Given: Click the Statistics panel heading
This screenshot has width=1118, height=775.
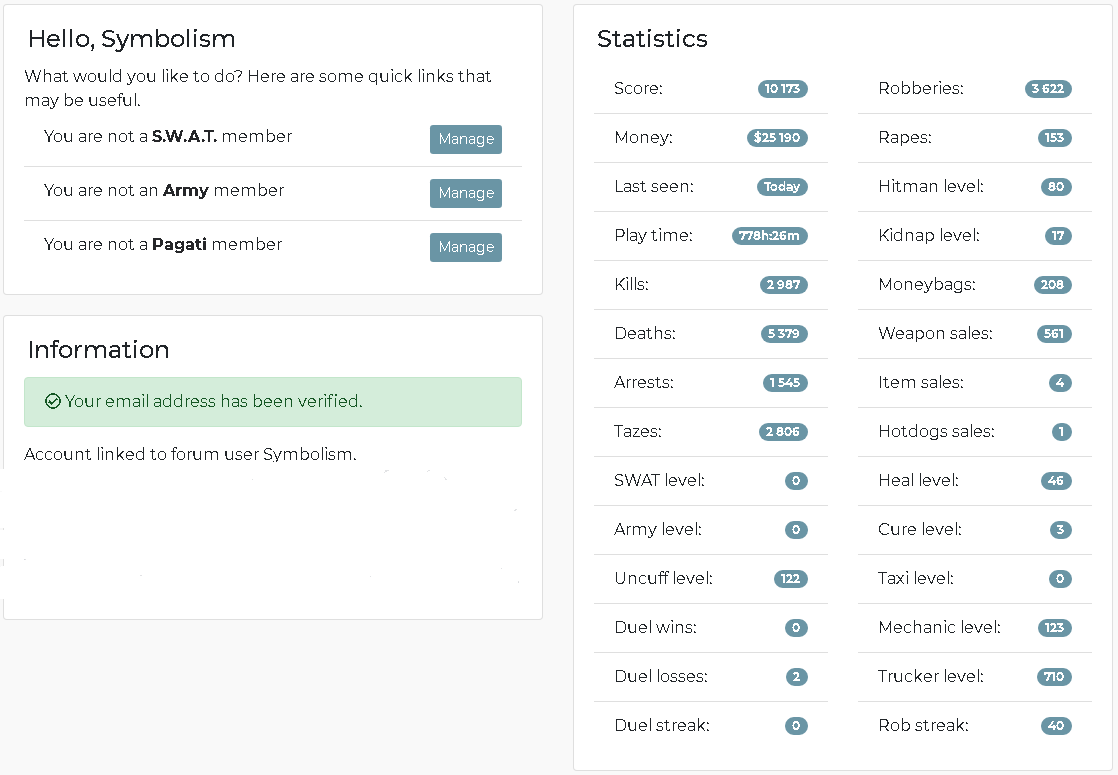Looking at the screenshot, I should click(x=652, y=39).
